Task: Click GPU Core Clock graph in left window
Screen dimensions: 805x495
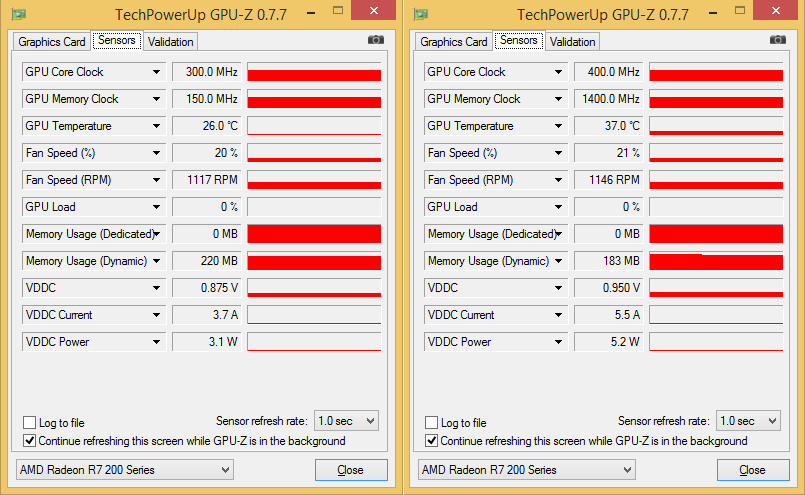Action: coord(314,72)
